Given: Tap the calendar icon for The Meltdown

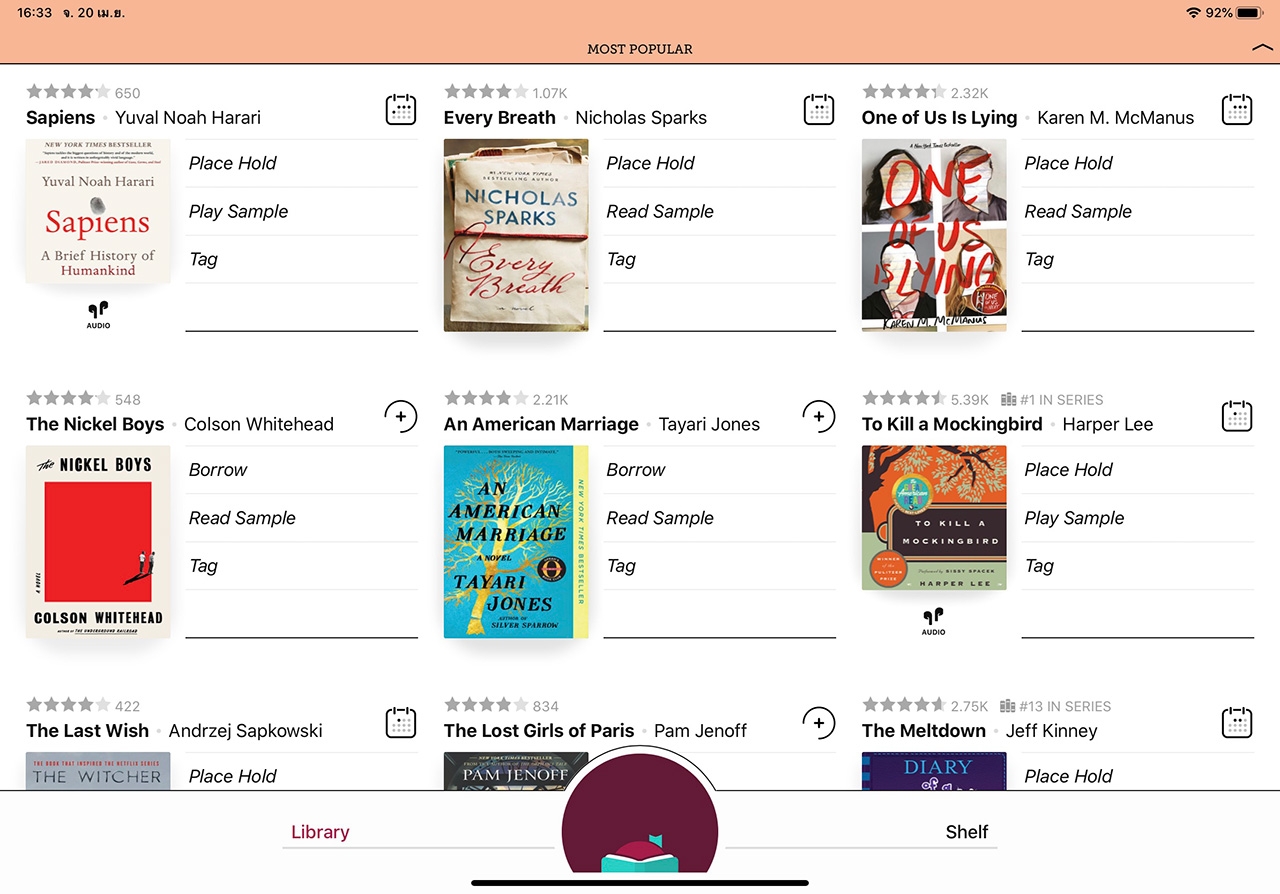Looking at the screenshot, I should [x=1237, y=722].
